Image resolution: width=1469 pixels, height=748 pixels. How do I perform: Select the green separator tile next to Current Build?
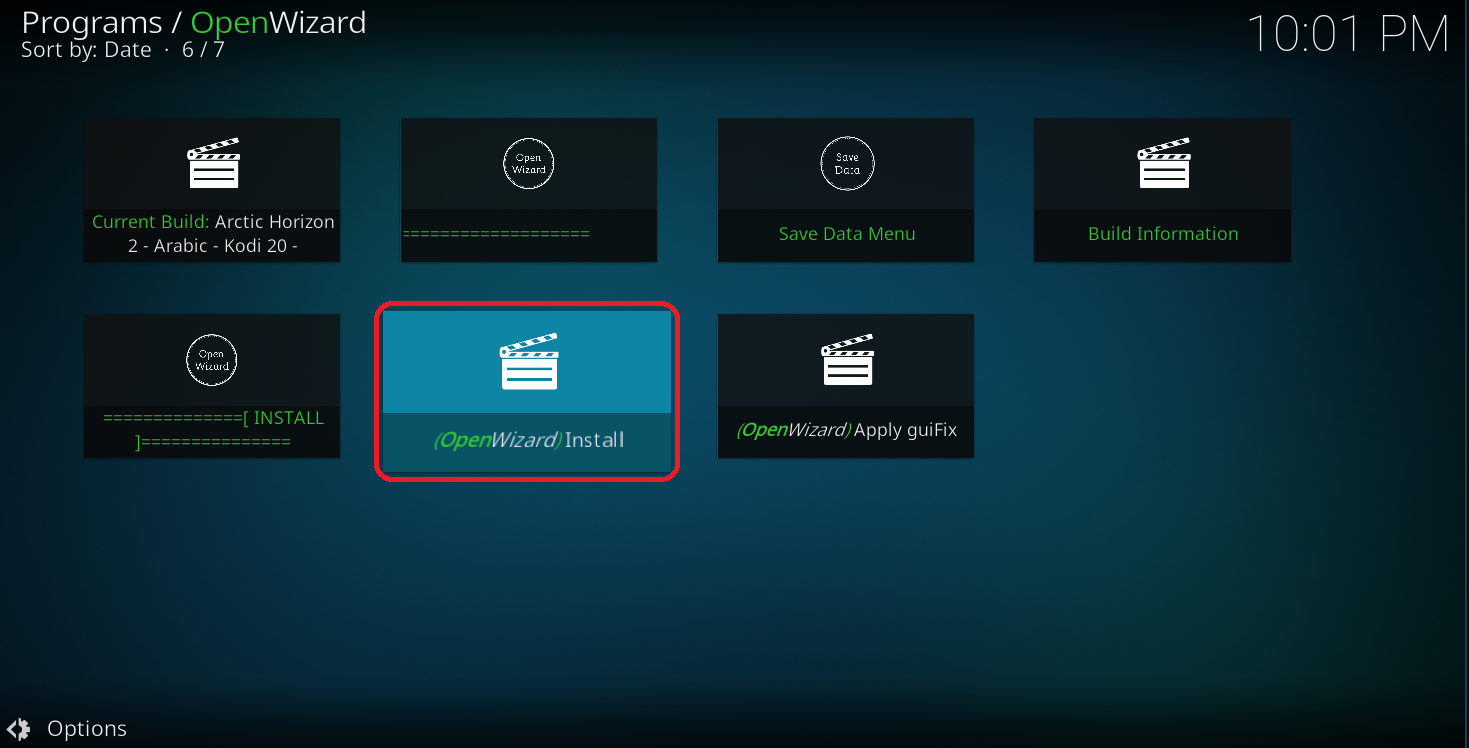click(528, 190)
